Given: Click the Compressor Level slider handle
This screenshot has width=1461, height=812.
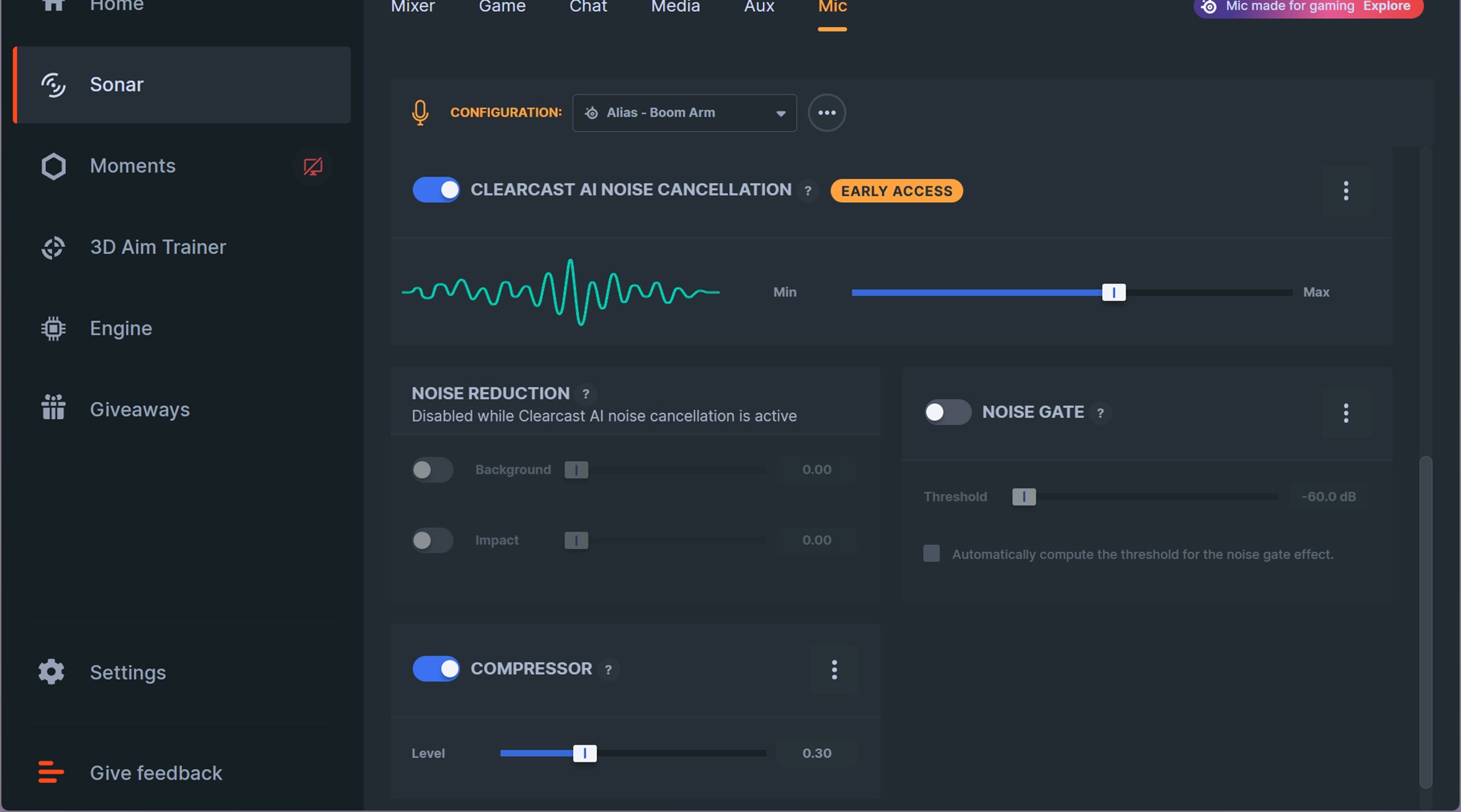Looking at the screenshot, I should click(x=584, y=753).
